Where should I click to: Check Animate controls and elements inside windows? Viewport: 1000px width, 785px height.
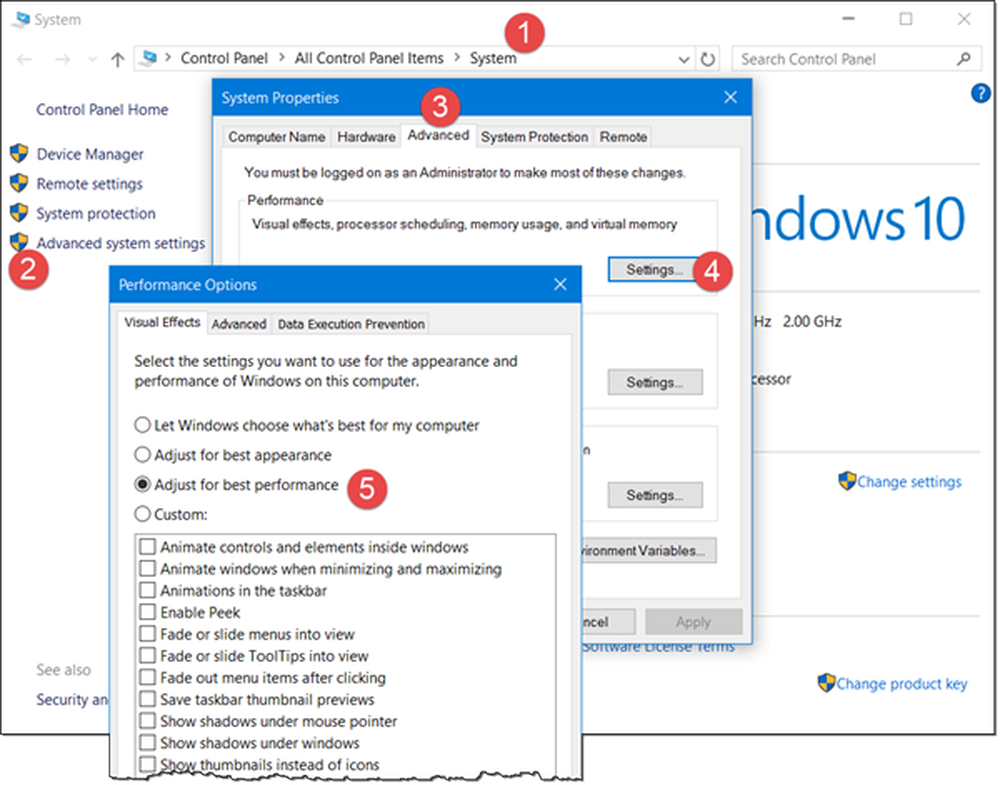pyautogui.click(x=147, y=547)
